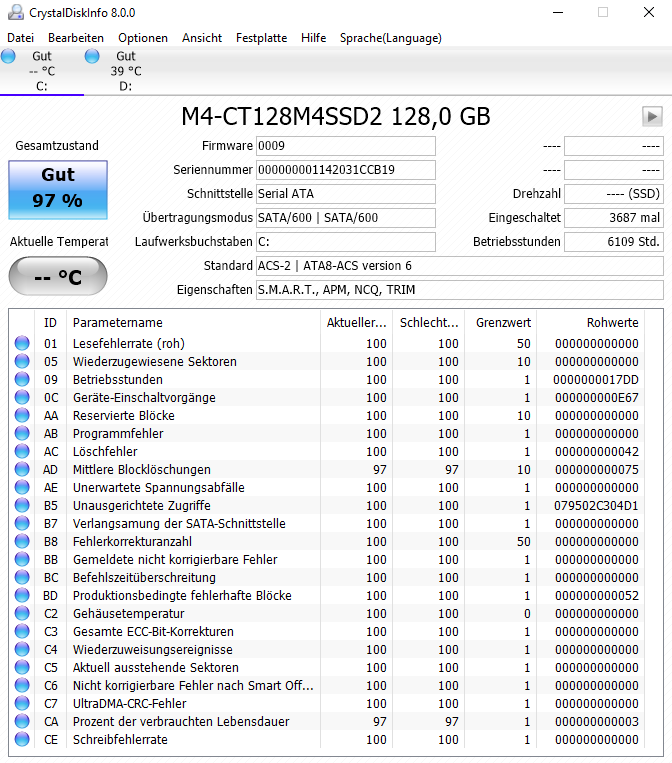Click status icon for Fehlerkorrekturanzahl
This screenshot has width=672, height=763.
pyautogui.click(x=22, y=541)
